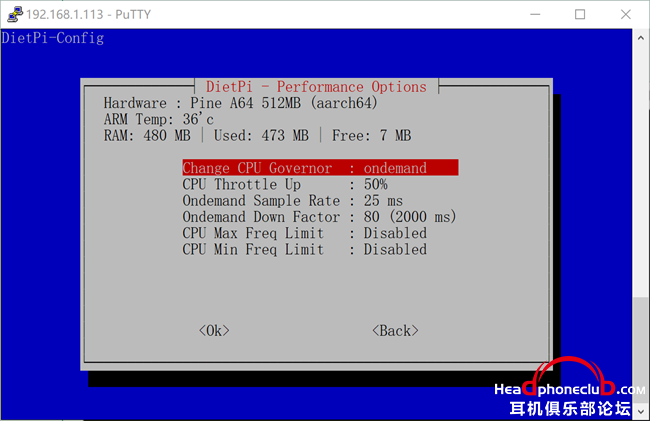The width and height of the screenshot is (650, 421).
Task: Maximize the PuTTY window
Action: coord(580,15)
